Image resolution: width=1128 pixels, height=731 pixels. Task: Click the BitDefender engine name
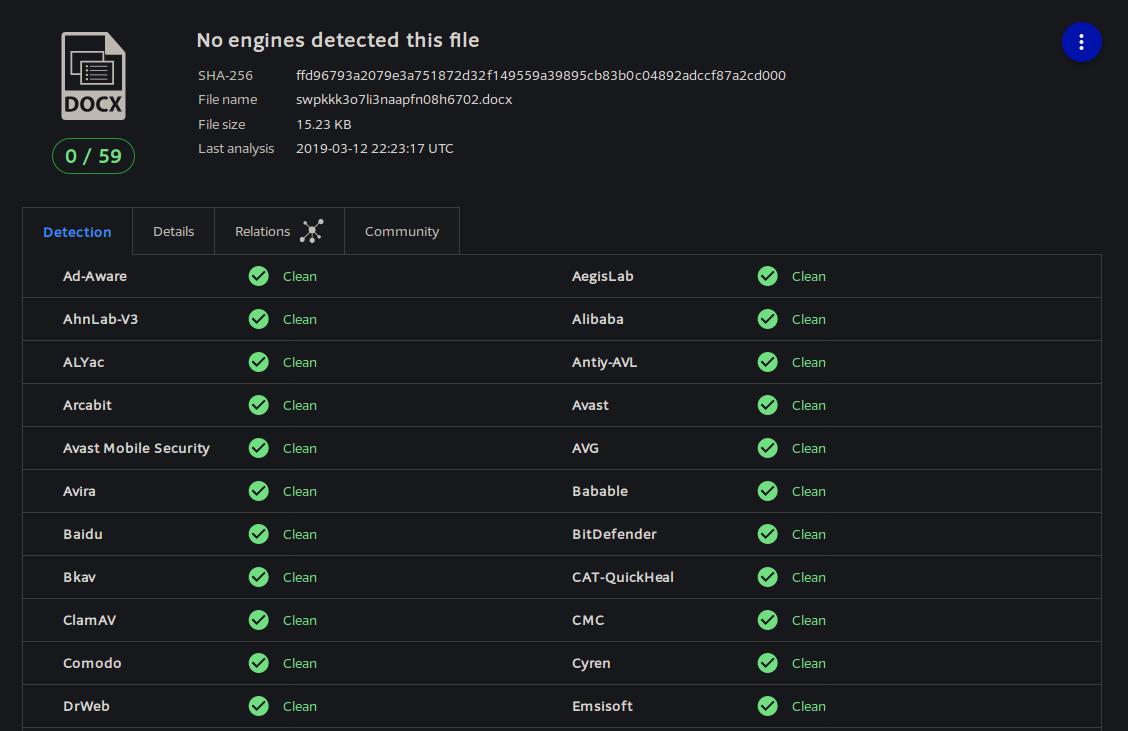[614, 535]
